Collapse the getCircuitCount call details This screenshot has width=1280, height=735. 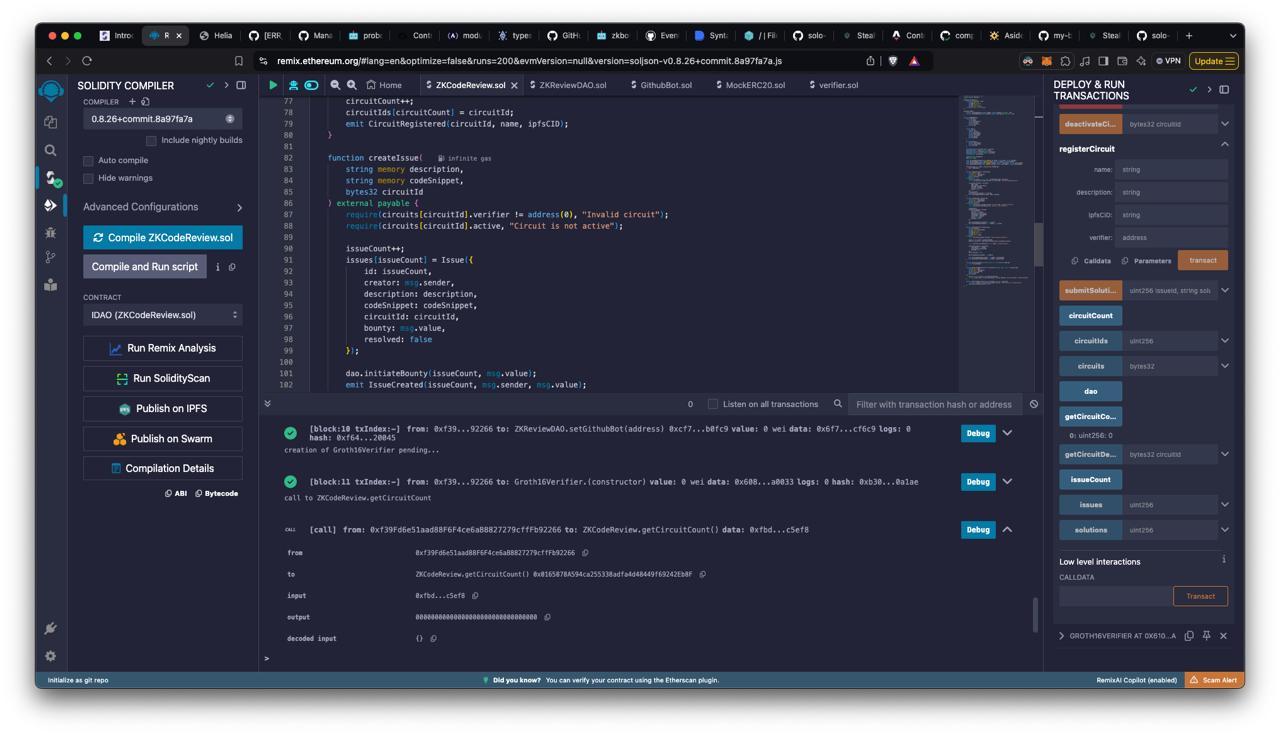click(1007, 529)
